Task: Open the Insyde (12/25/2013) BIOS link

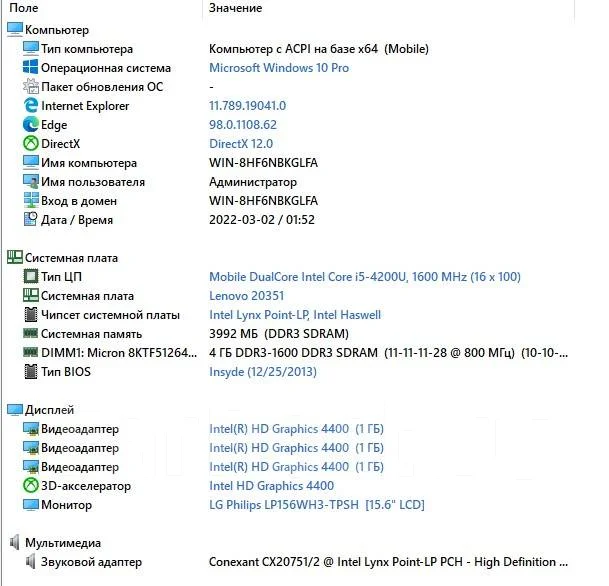Action: [263, 372]
